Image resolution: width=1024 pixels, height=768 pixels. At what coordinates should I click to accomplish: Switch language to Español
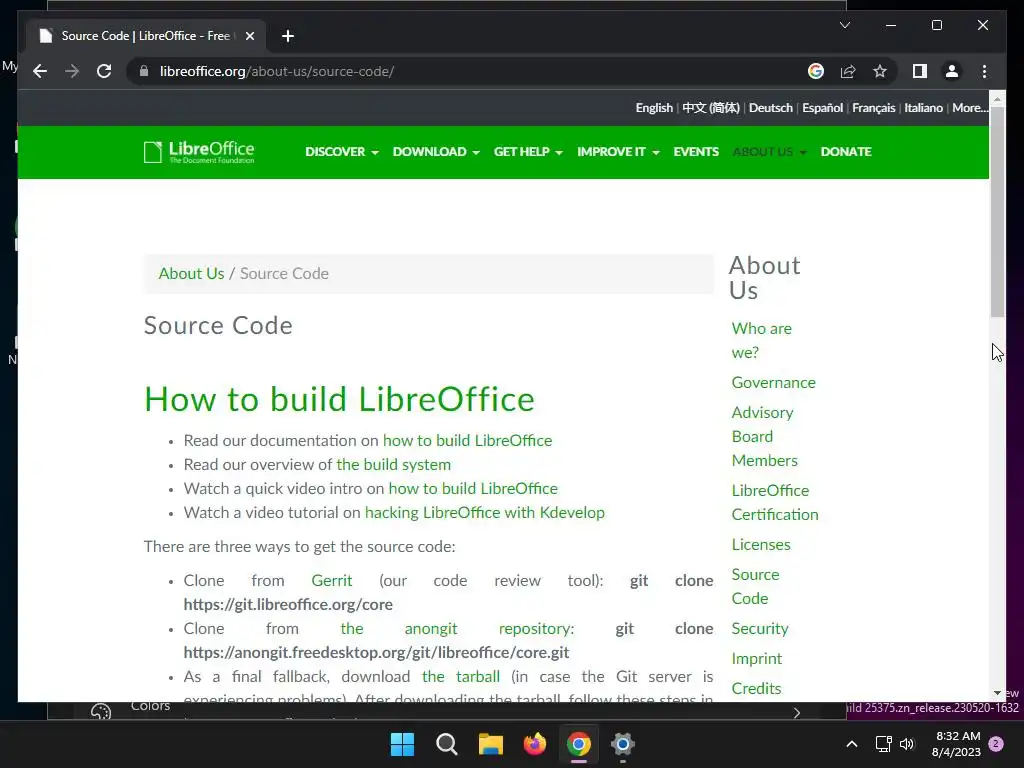click(822, 108)
